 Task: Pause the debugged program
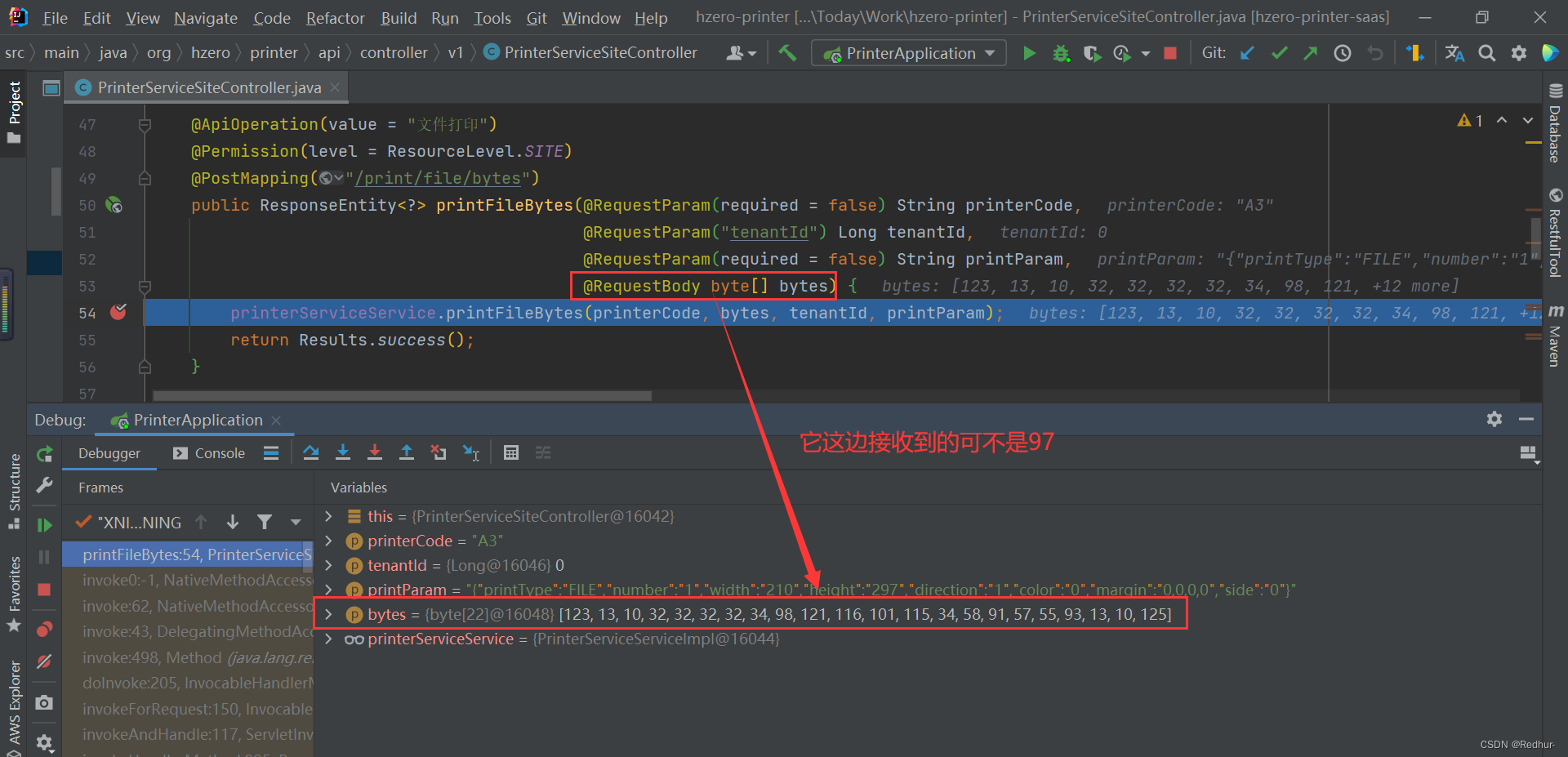[x=44, y=556]
